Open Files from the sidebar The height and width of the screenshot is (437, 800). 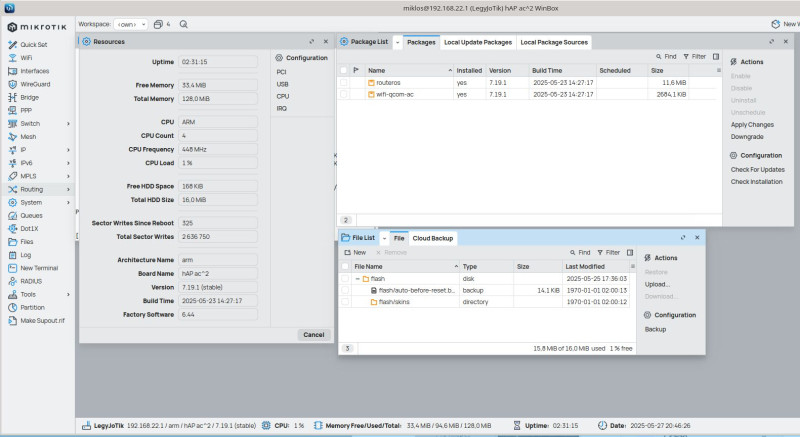(27, 242)
